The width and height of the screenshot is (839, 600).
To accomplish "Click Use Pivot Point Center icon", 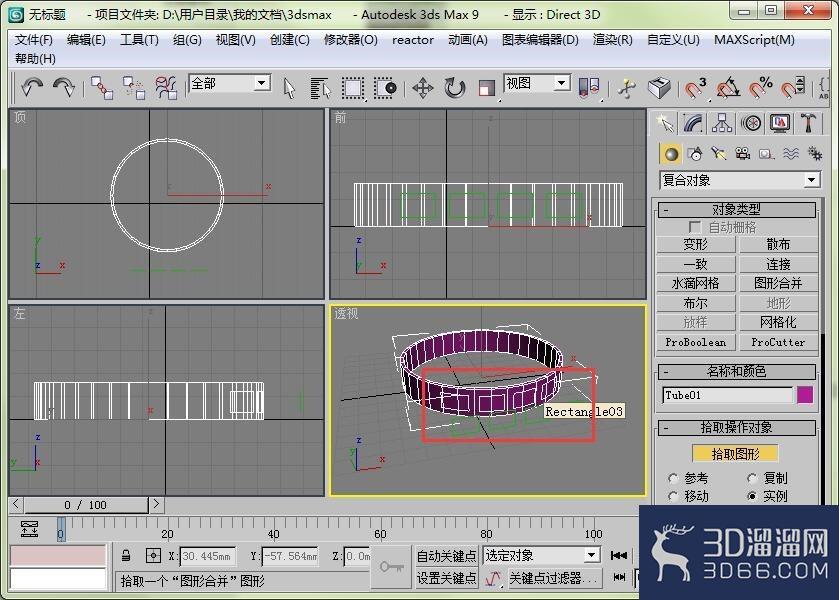I will point(589,87).
